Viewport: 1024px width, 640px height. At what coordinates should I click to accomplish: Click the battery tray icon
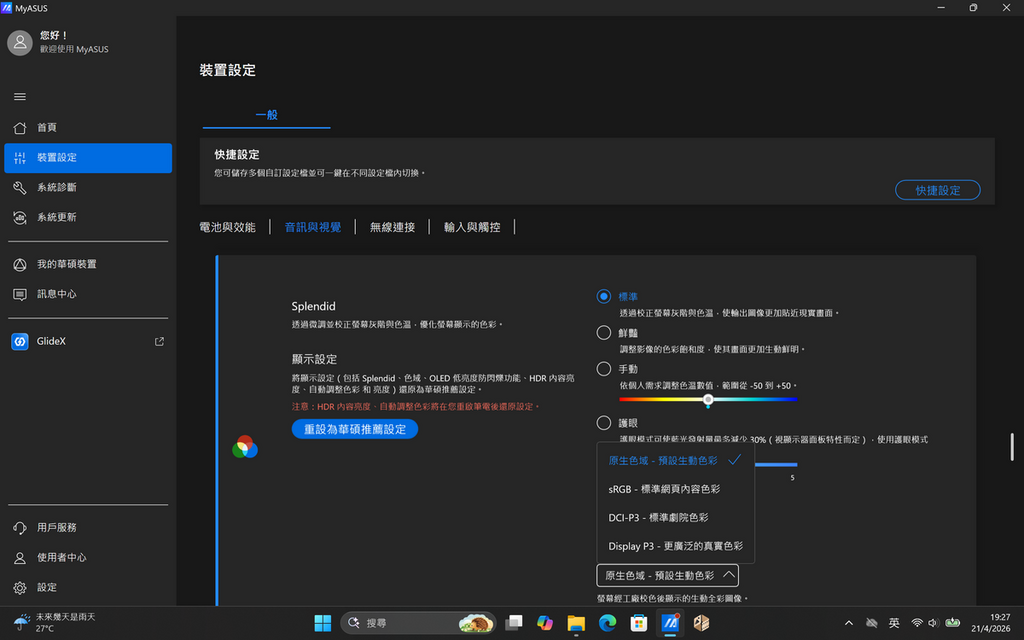953,623
